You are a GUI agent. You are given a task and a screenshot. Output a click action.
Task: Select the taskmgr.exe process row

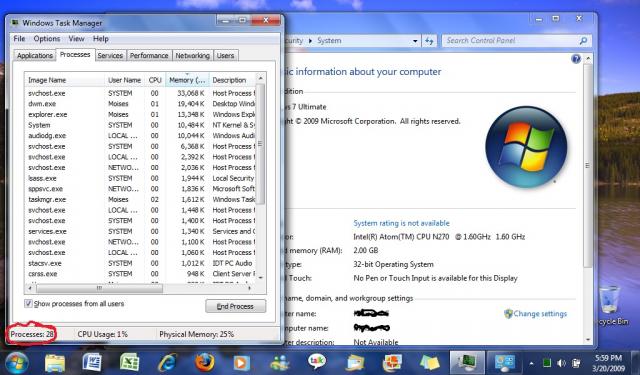pos(140,200)
